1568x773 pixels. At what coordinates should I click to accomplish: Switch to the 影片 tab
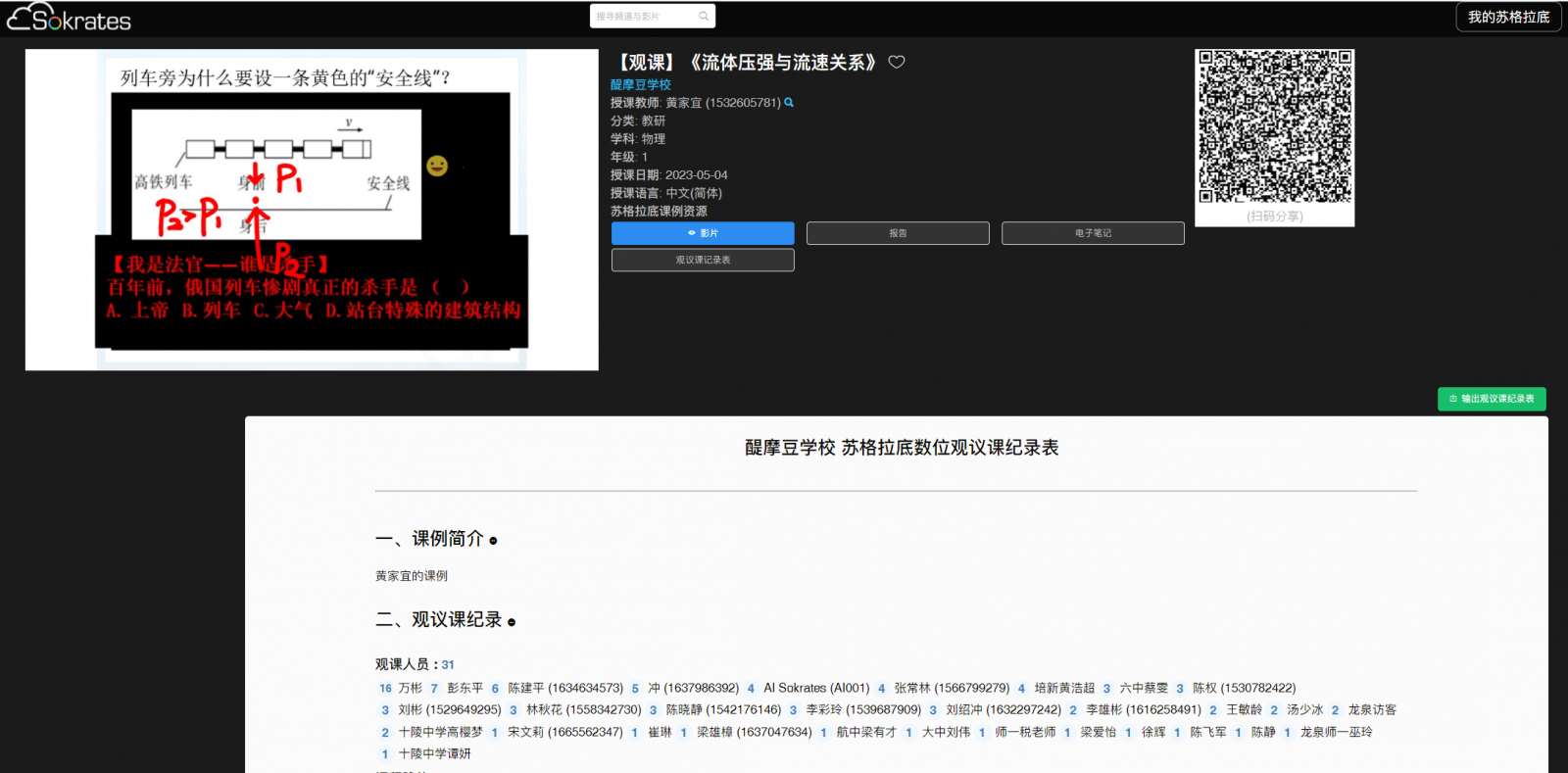tap(703, 233)
